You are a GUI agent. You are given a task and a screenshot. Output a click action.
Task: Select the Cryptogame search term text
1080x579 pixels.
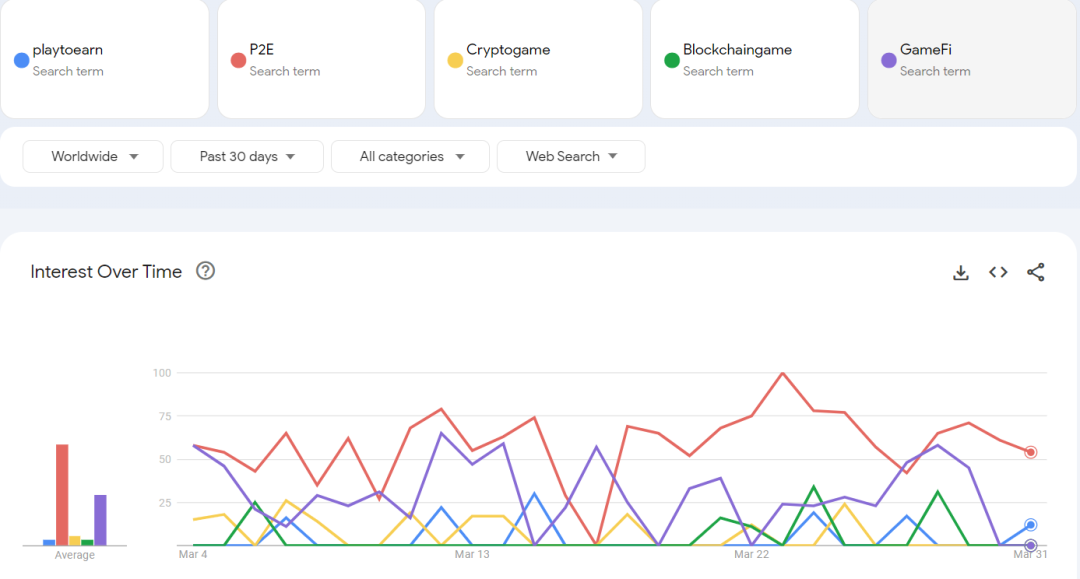click(x=508, y=50)
